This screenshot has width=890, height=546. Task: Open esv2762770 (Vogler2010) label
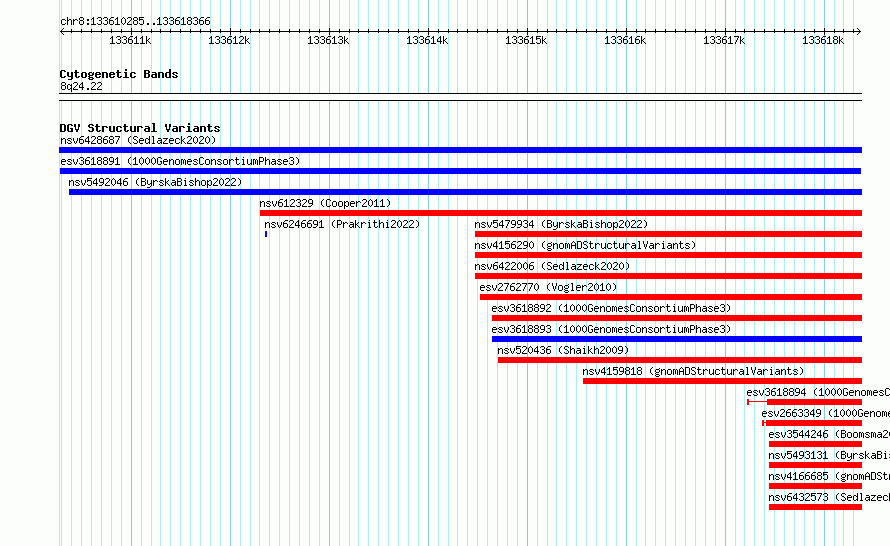[x=548, y=287]
